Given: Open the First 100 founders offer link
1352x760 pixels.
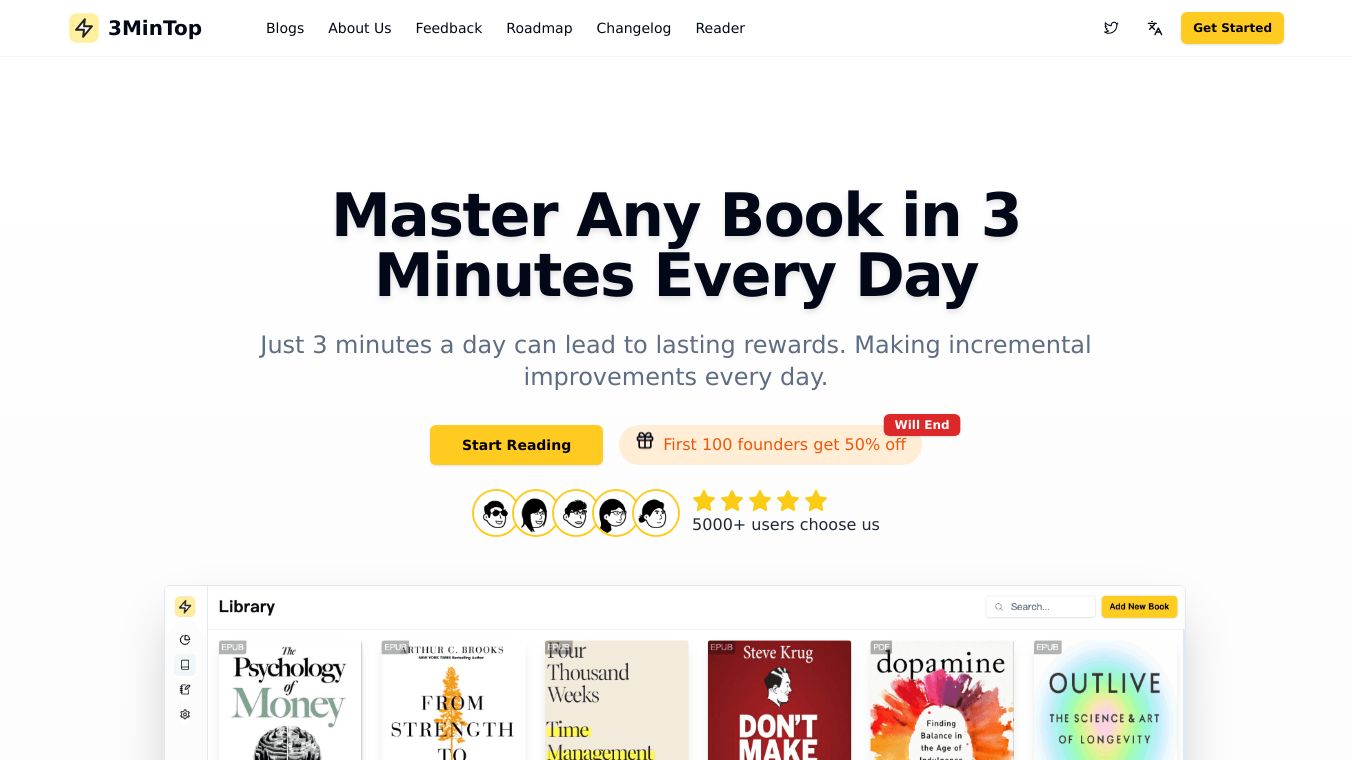Looking at the screenshot, I should point(770,445).
